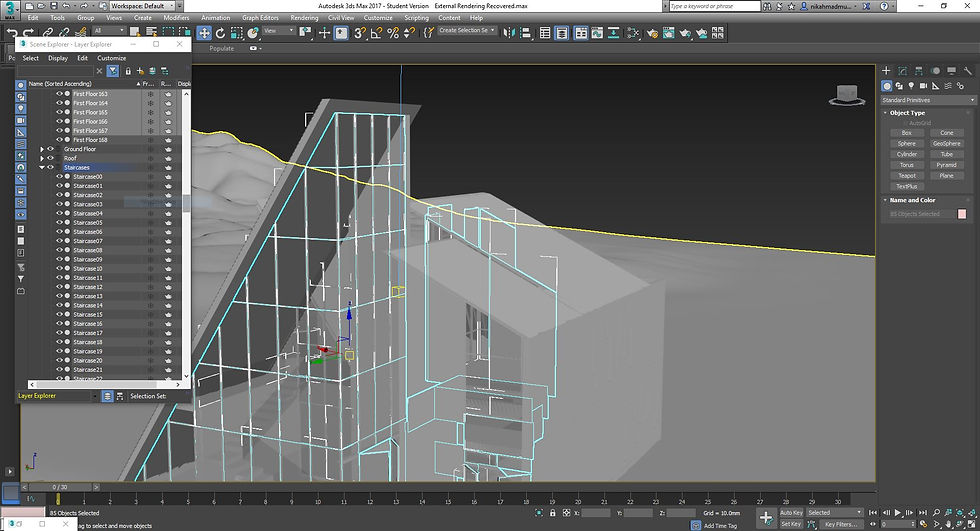Toggle freeze snowflake for First Floor 165

tap(150, 112)
